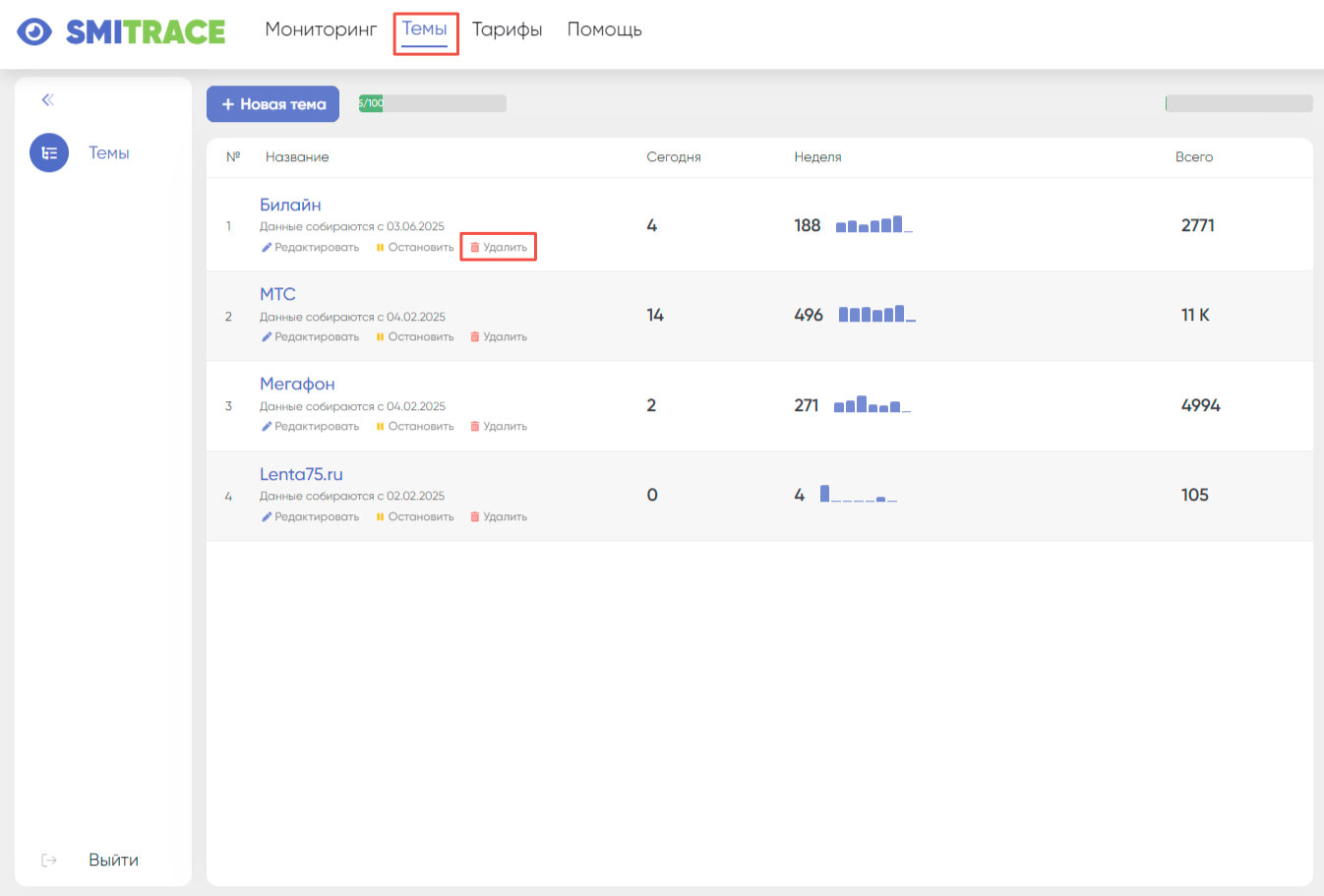Image resolution: width=1324 pixels, height=896 pixels.
Task: Click trash icon for Мегафон topic
Action: (x=474, y=427)
